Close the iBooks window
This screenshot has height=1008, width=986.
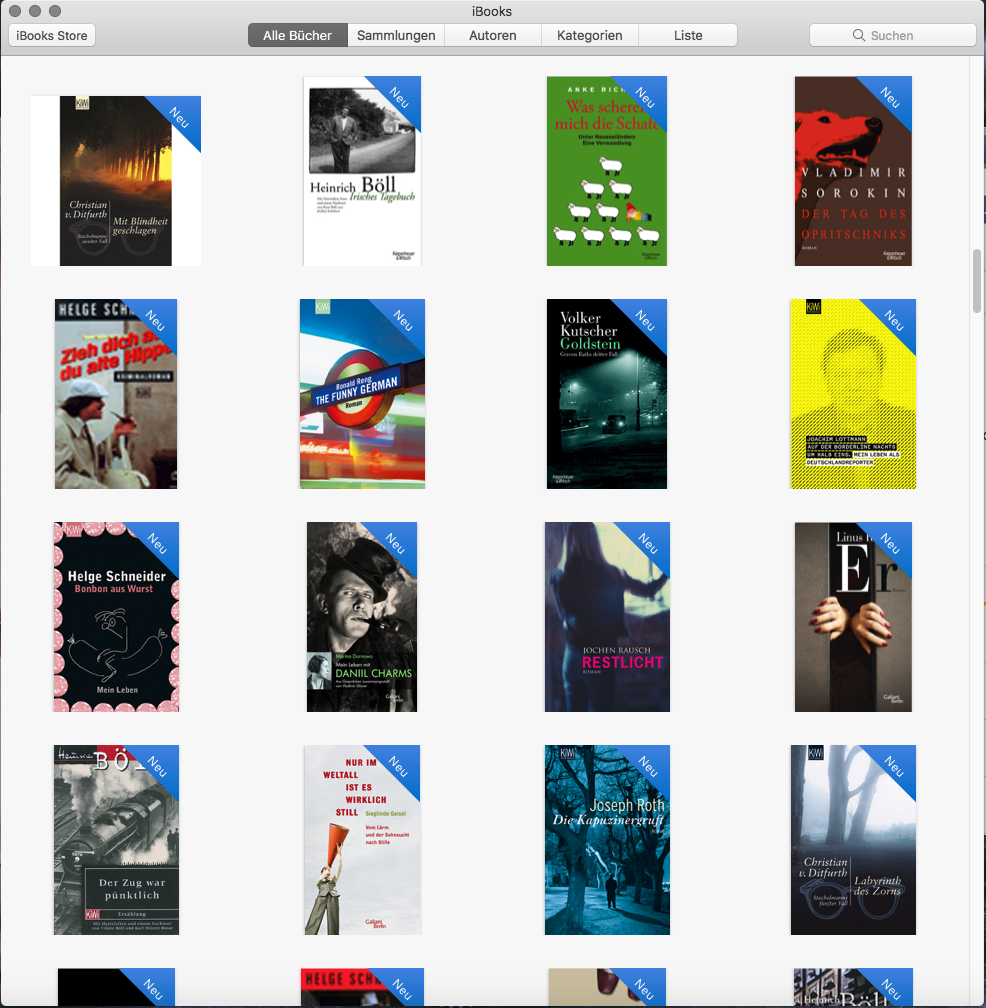coord(15,11)
